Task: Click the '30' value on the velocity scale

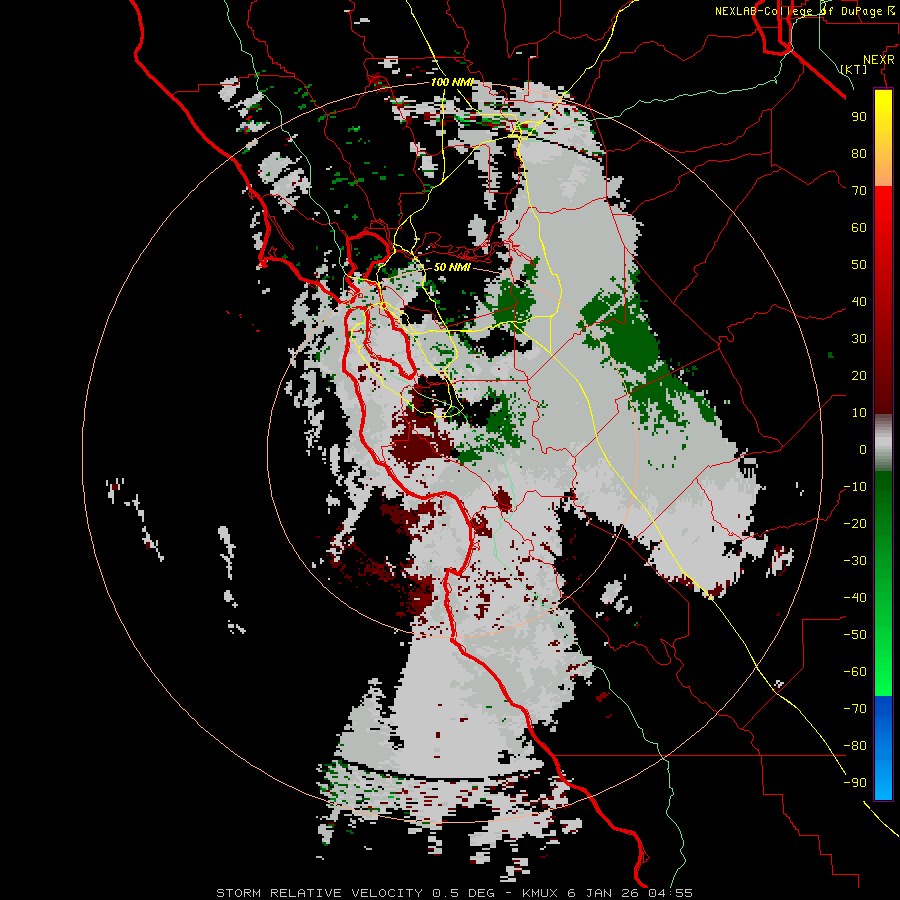Action: tap(859, 339)
